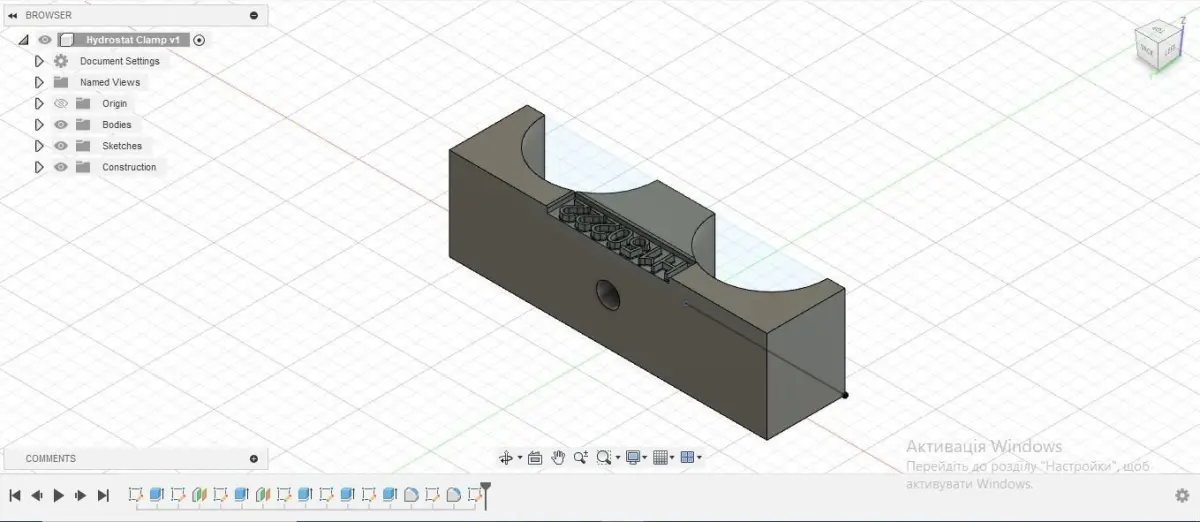Select the first green construction plane feature in timeline
Image resolution: width=1200 pixels, height=522 pixels.
tap(199, 494)
